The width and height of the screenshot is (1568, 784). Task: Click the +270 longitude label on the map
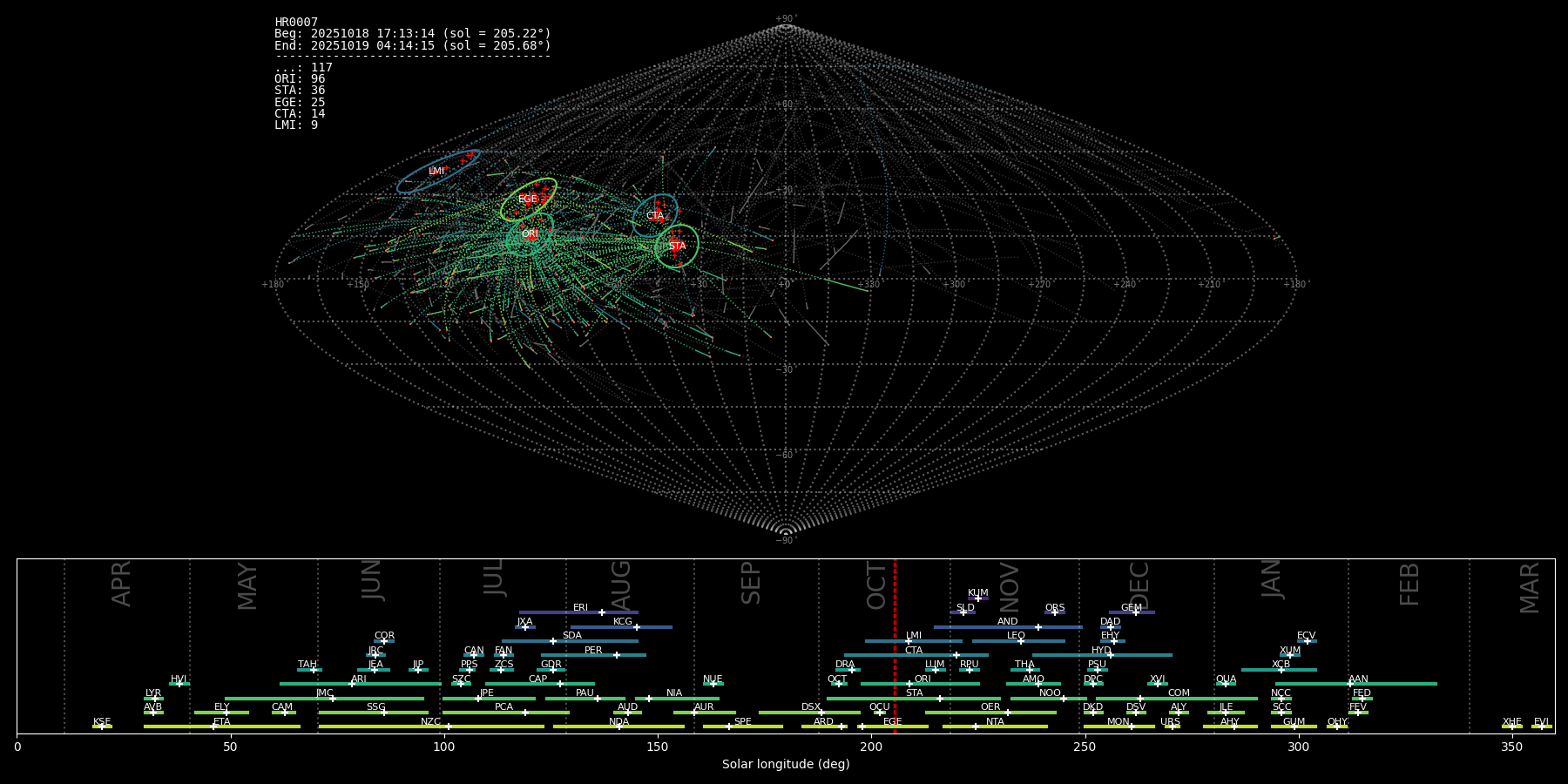tap(1039, 285)
